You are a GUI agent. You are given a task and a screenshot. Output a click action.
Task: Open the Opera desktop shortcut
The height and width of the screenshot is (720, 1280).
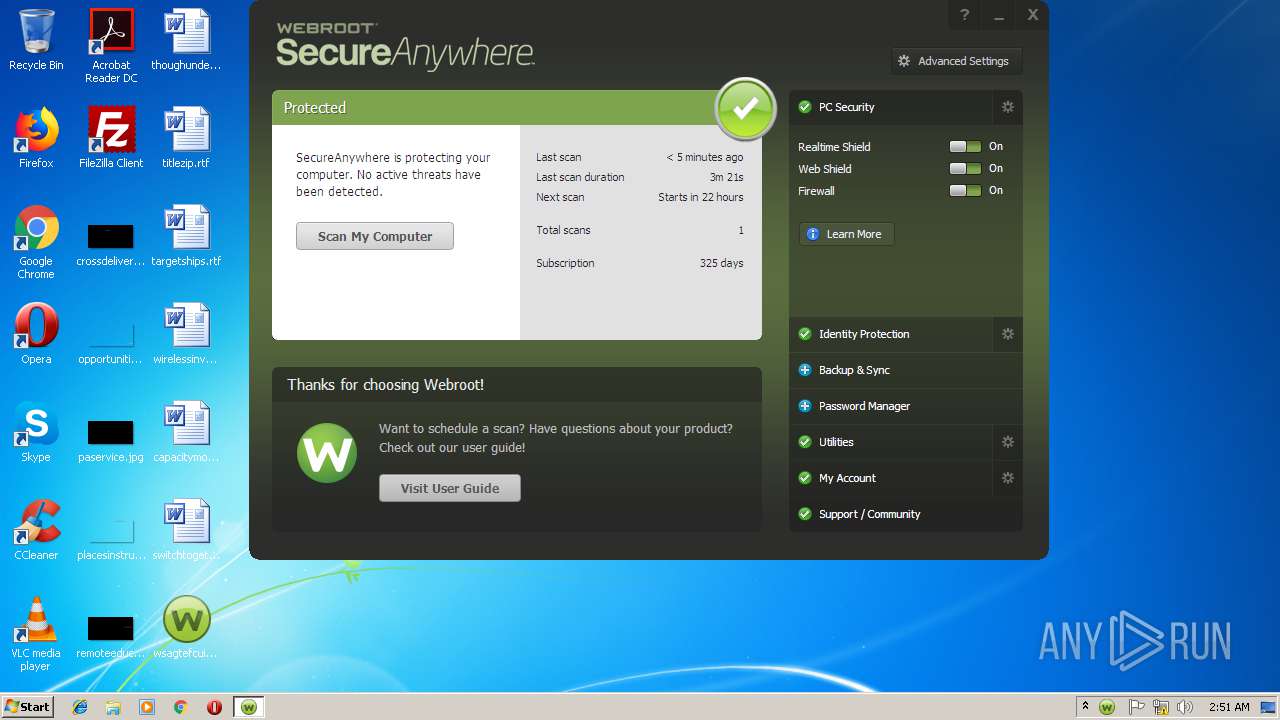point(36,334)
